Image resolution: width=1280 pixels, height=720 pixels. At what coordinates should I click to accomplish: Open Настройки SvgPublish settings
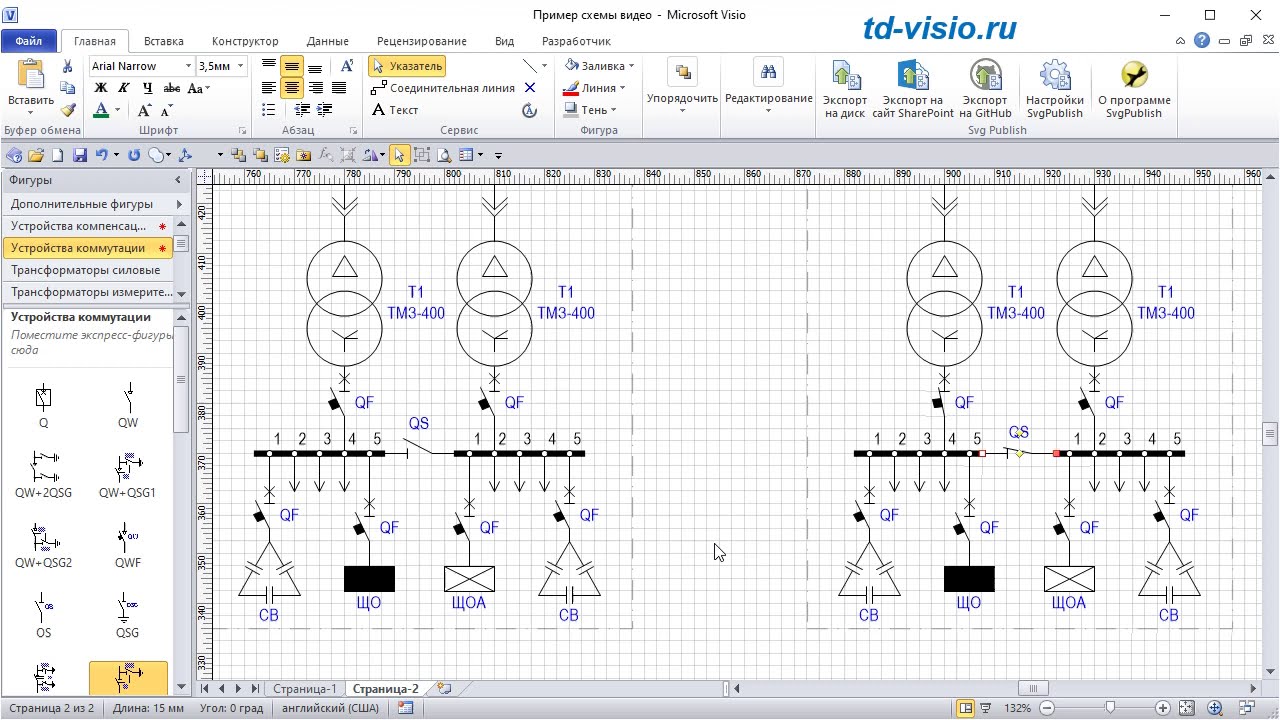[x=1055, y=89]
